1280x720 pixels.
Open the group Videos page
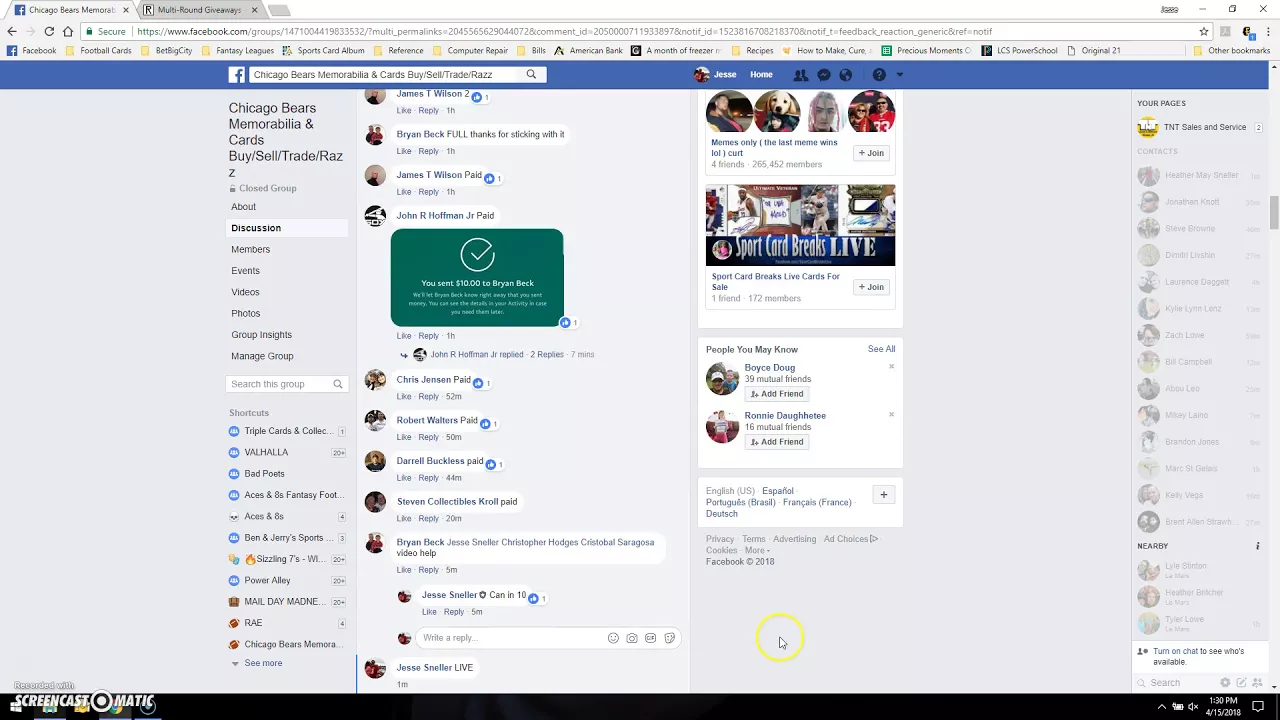(x=245, y=292)
